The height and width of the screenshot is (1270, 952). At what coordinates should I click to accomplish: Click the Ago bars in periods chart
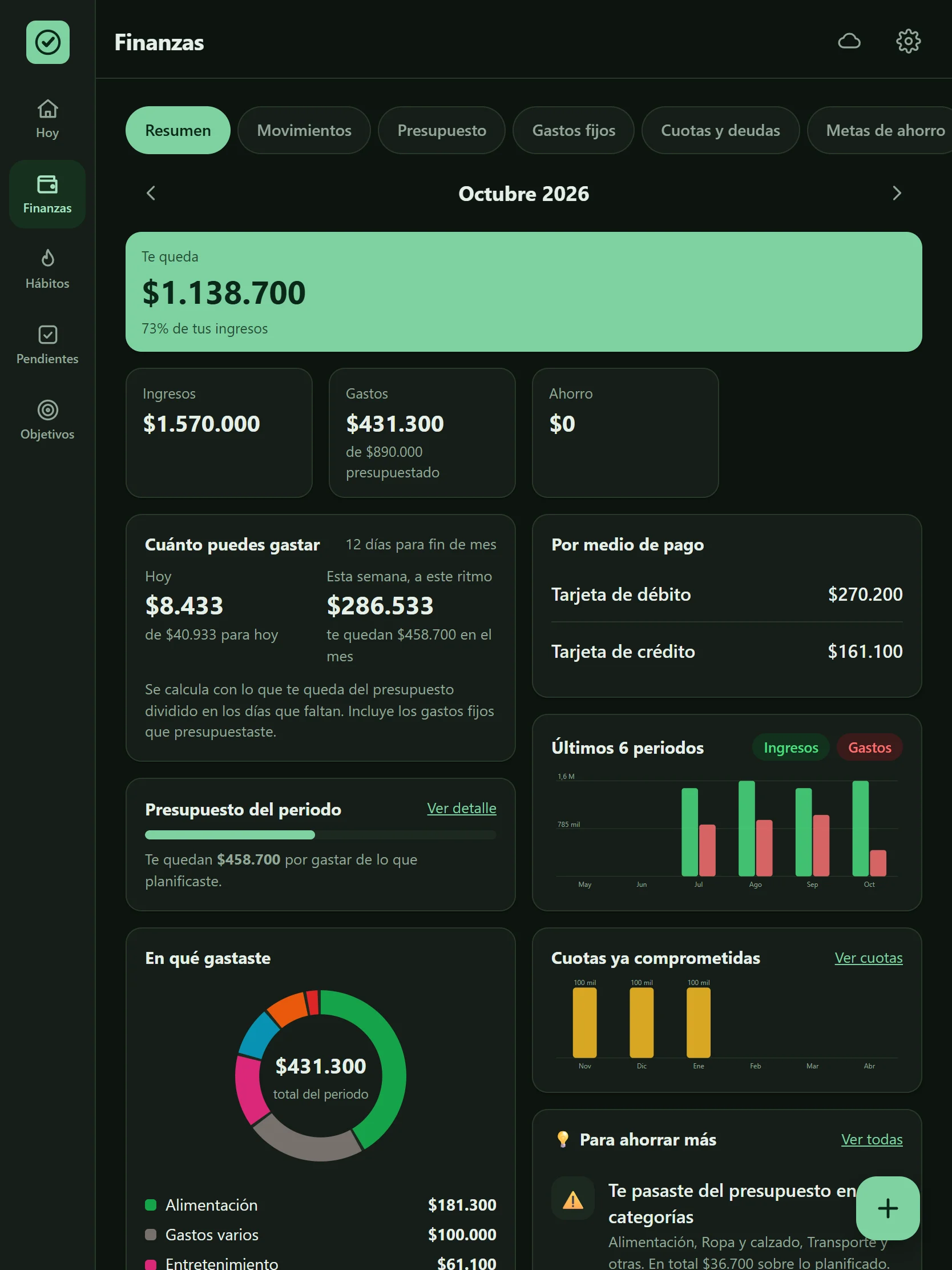[755, 828]
